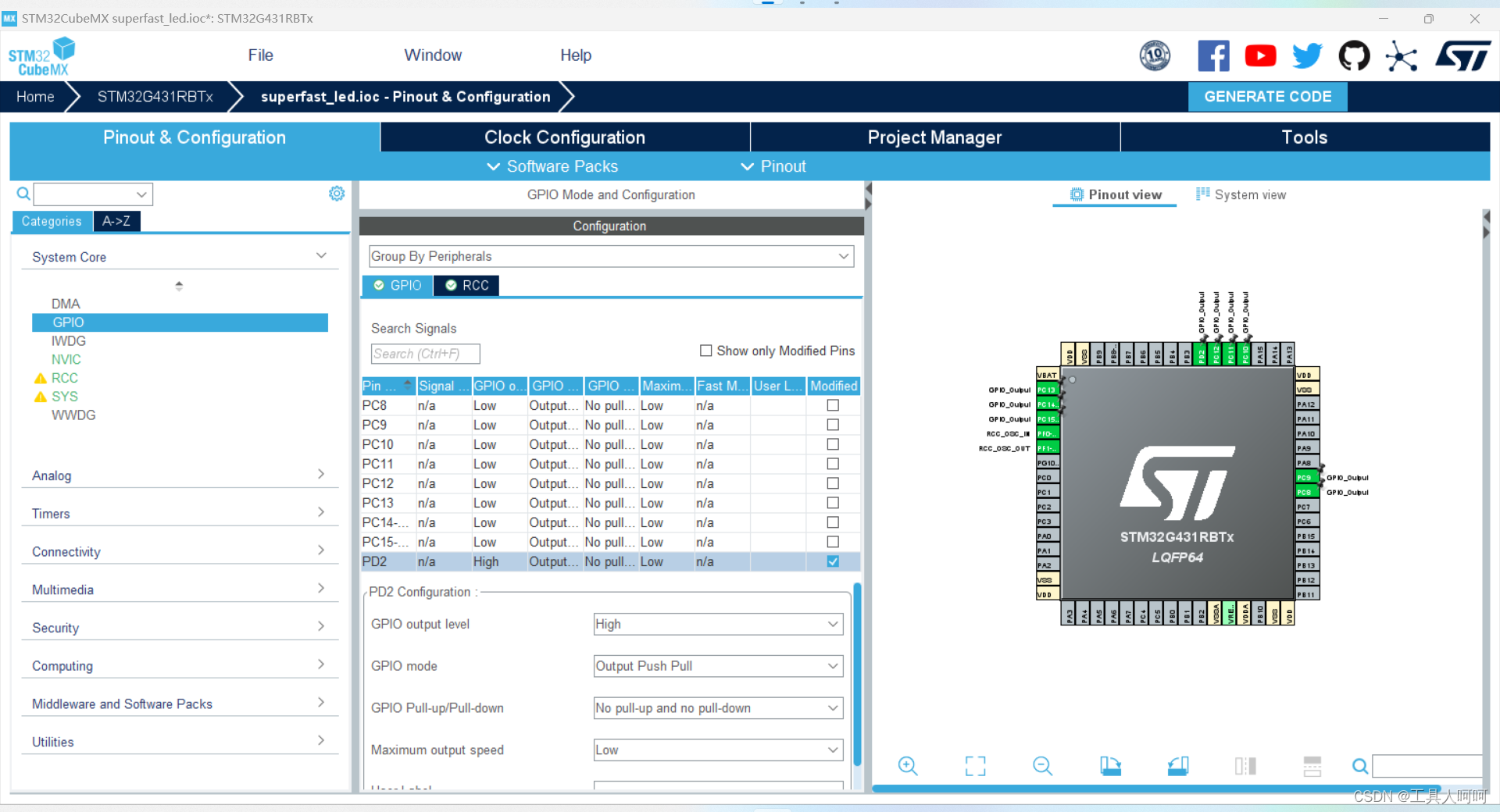Zoom in on the pinout view
Image resolution: width=1500 pixels, height=812 pixels.
click(908, 766)
